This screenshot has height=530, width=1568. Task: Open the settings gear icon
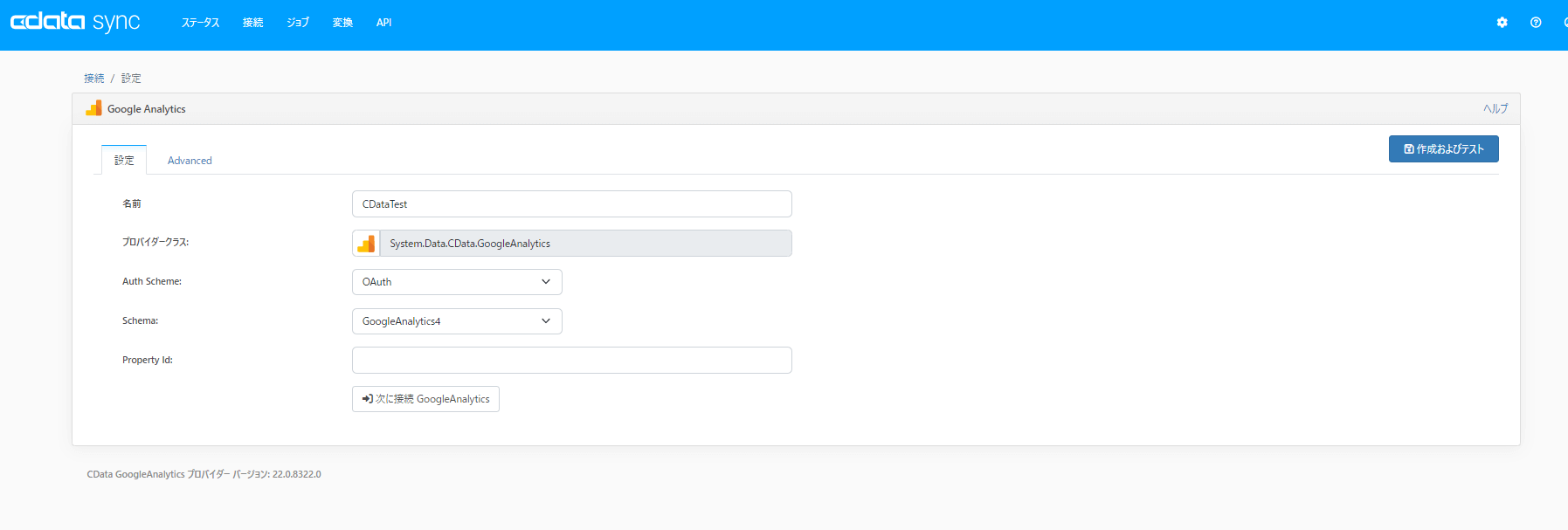pos(1502,23)
